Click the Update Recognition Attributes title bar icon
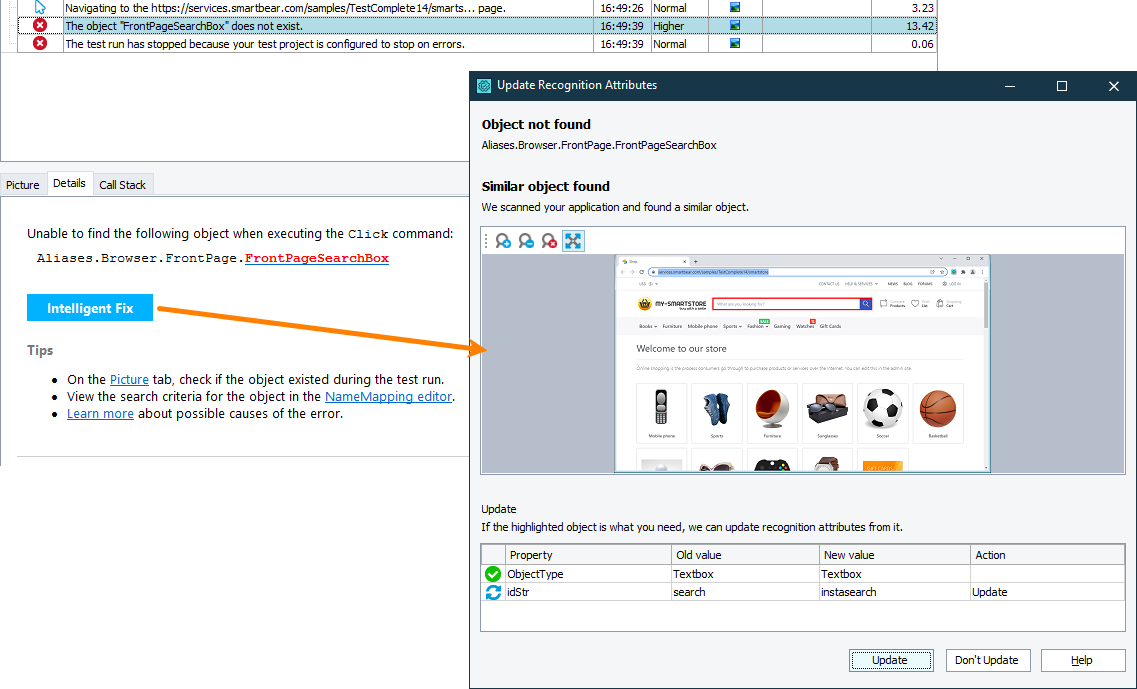 tap(484, 86)
